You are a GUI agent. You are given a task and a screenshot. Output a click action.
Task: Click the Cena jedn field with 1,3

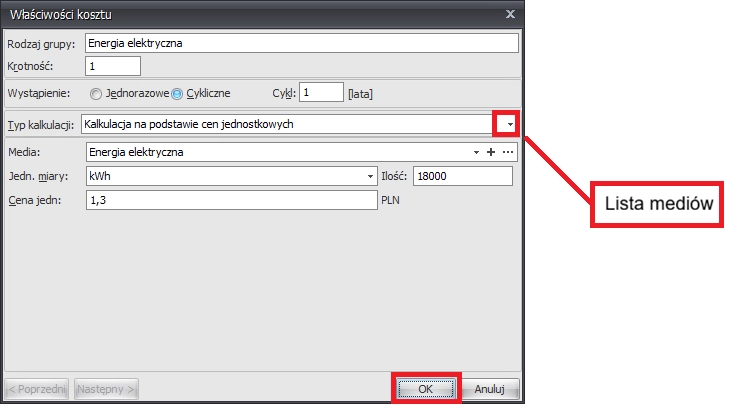click(228, 200)
